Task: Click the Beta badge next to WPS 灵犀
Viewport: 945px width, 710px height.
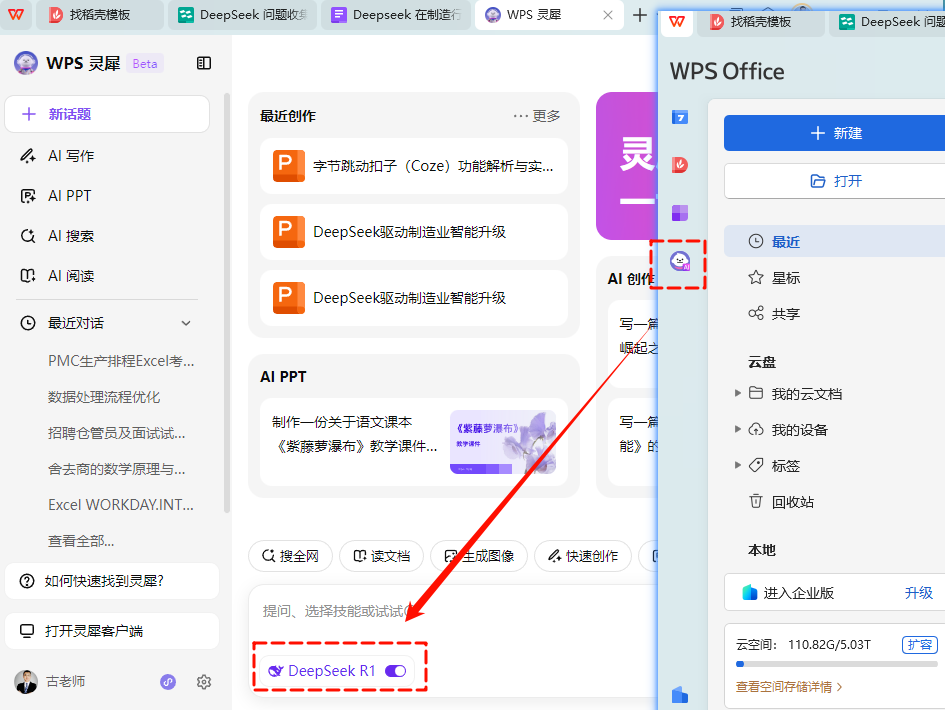Action: tap(145, 63)
